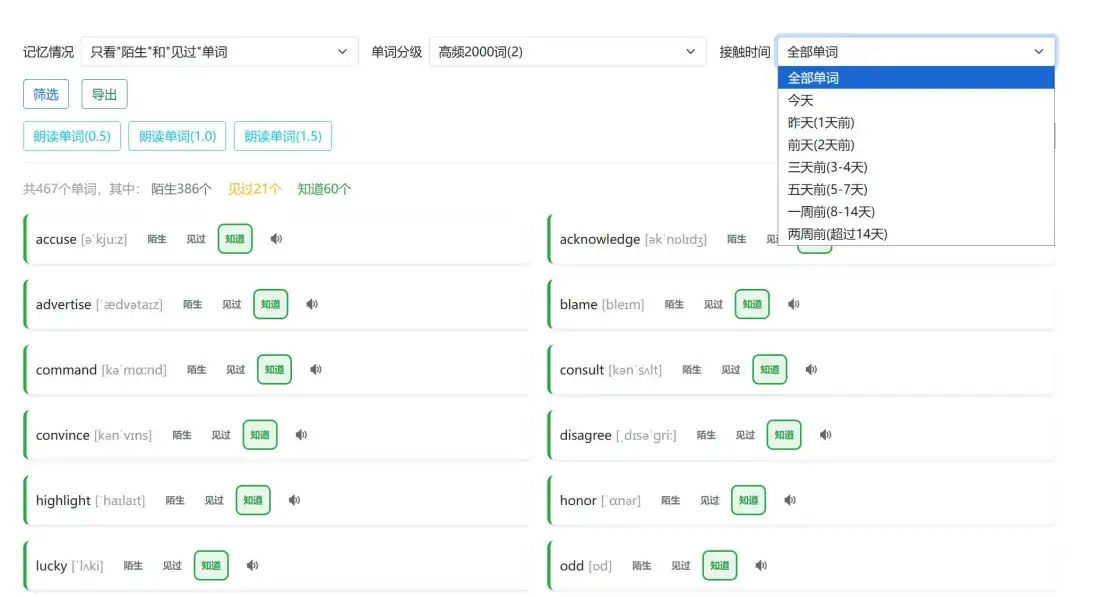Click the 筛选 filter button

(45, 93)
